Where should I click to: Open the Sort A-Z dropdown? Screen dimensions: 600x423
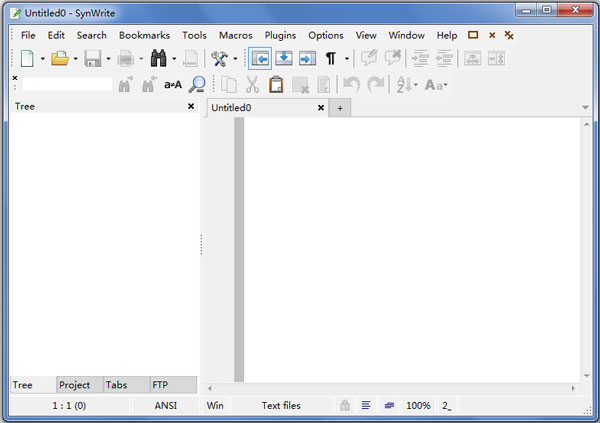[x=407, y=85]
